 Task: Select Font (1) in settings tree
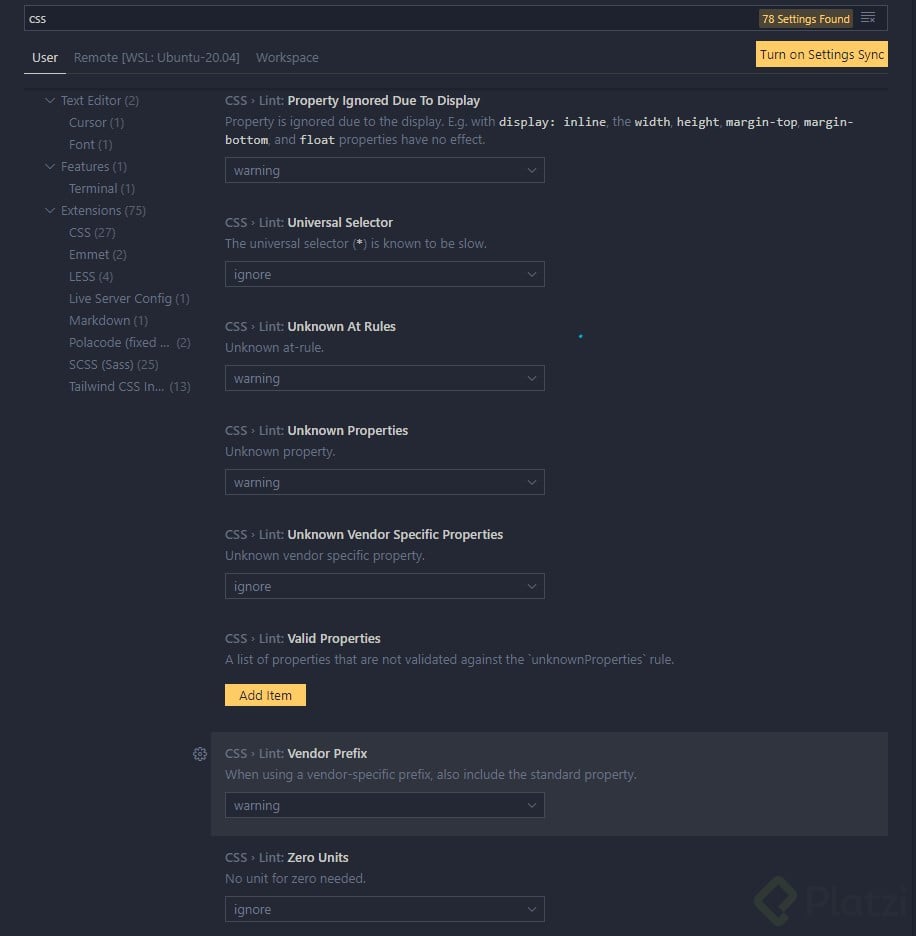[x=90, y=144]
